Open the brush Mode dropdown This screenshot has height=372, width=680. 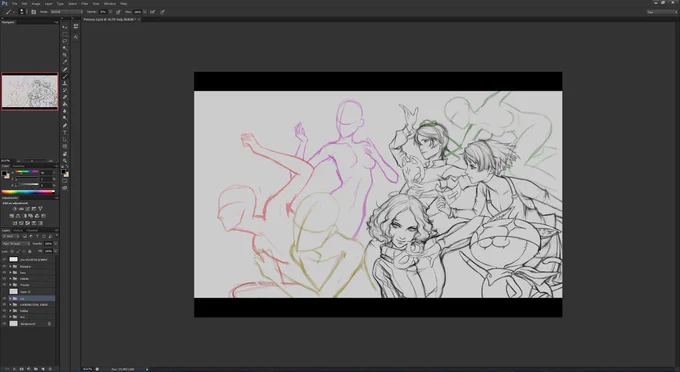(x=66, y=12)
